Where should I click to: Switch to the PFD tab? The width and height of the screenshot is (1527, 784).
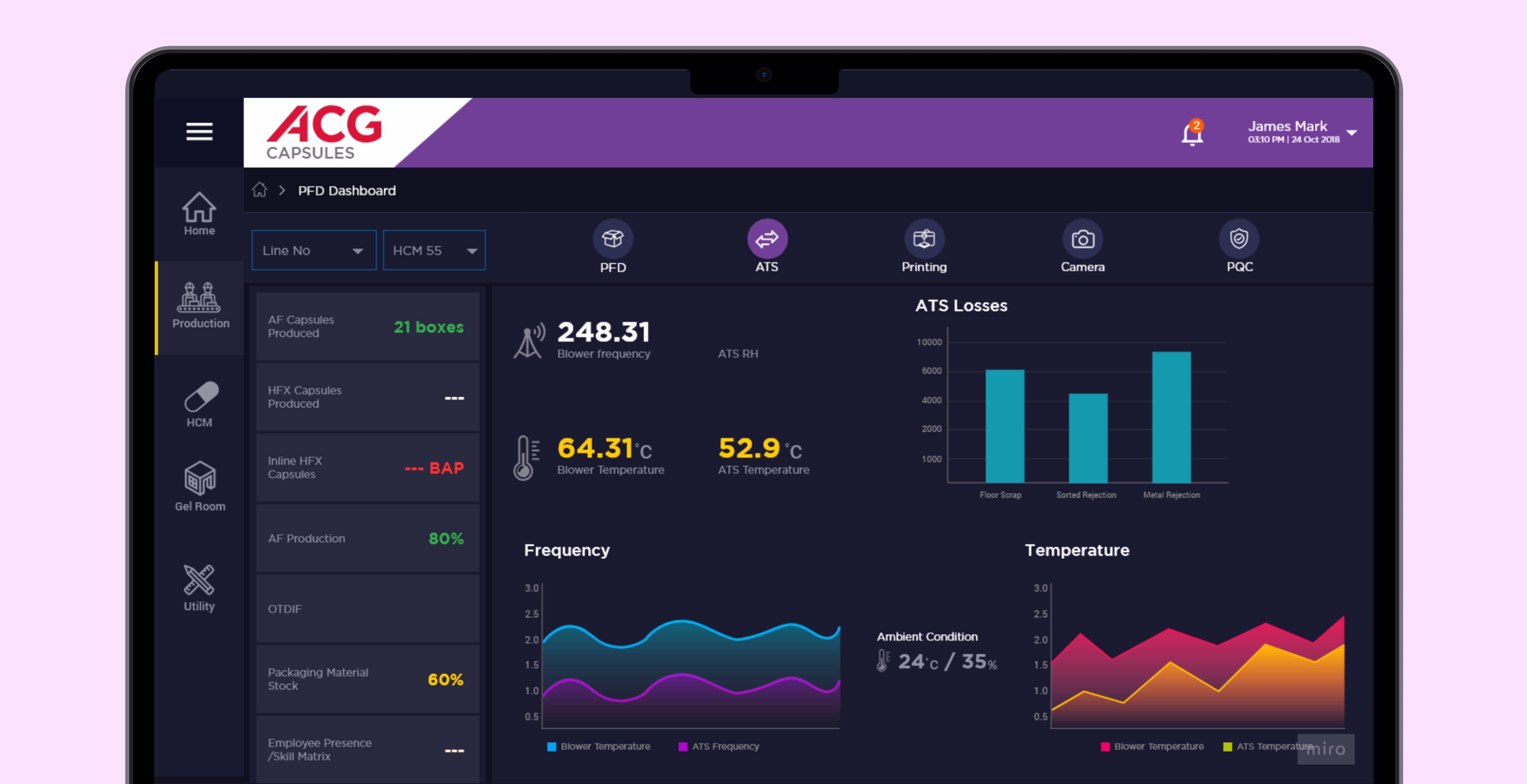[612, 239]
